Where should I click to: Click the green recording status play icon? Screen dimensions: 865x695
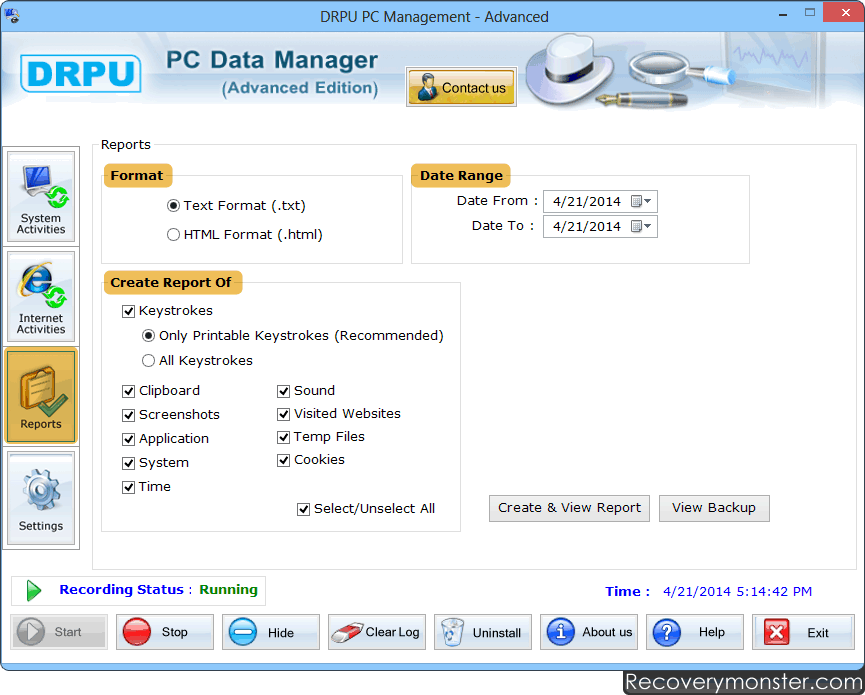point(34,590)
